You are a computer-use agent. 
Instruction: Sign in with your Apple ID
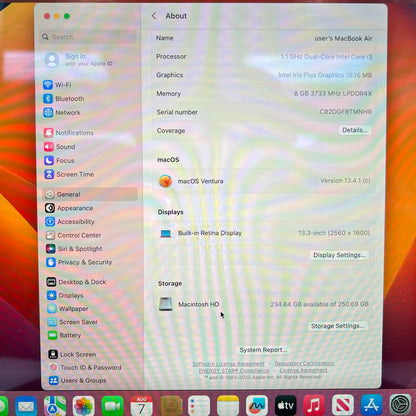(x=79, y=60)
